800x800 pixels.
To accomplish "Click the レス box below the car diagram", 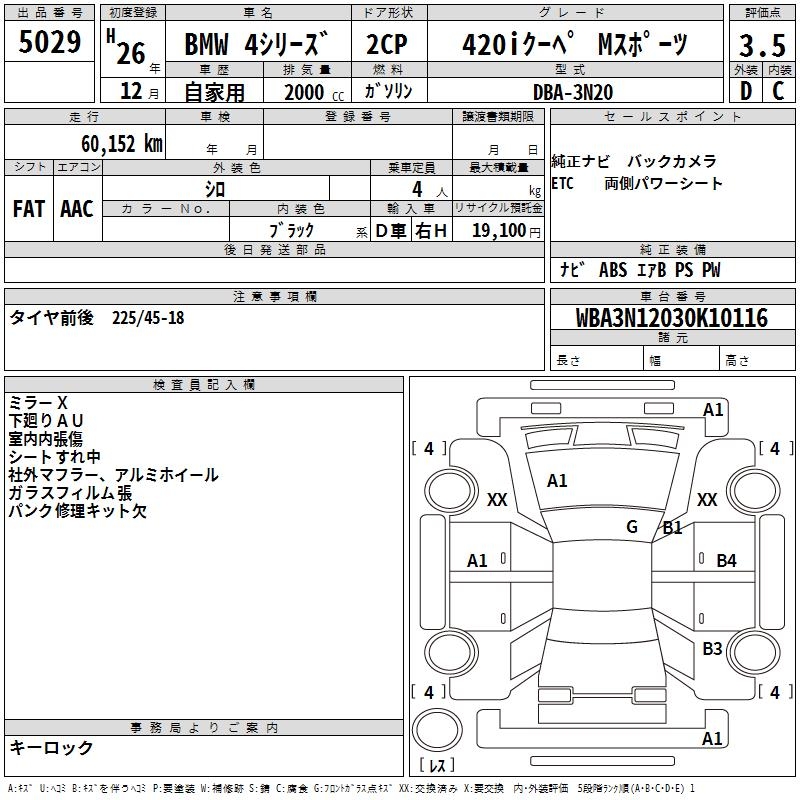I will point(436,766).
